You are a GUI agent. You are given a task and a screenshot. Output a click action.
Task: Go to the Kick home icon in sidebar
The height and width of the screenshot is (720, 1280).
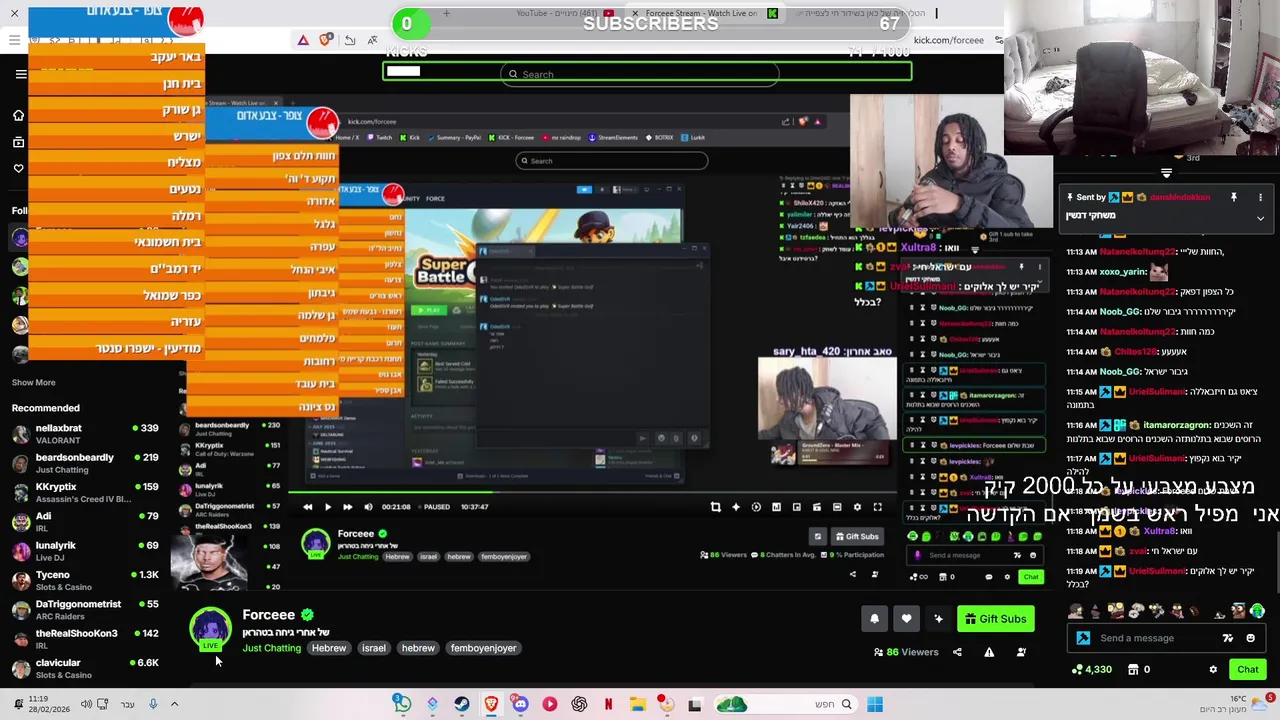[18, 115]
